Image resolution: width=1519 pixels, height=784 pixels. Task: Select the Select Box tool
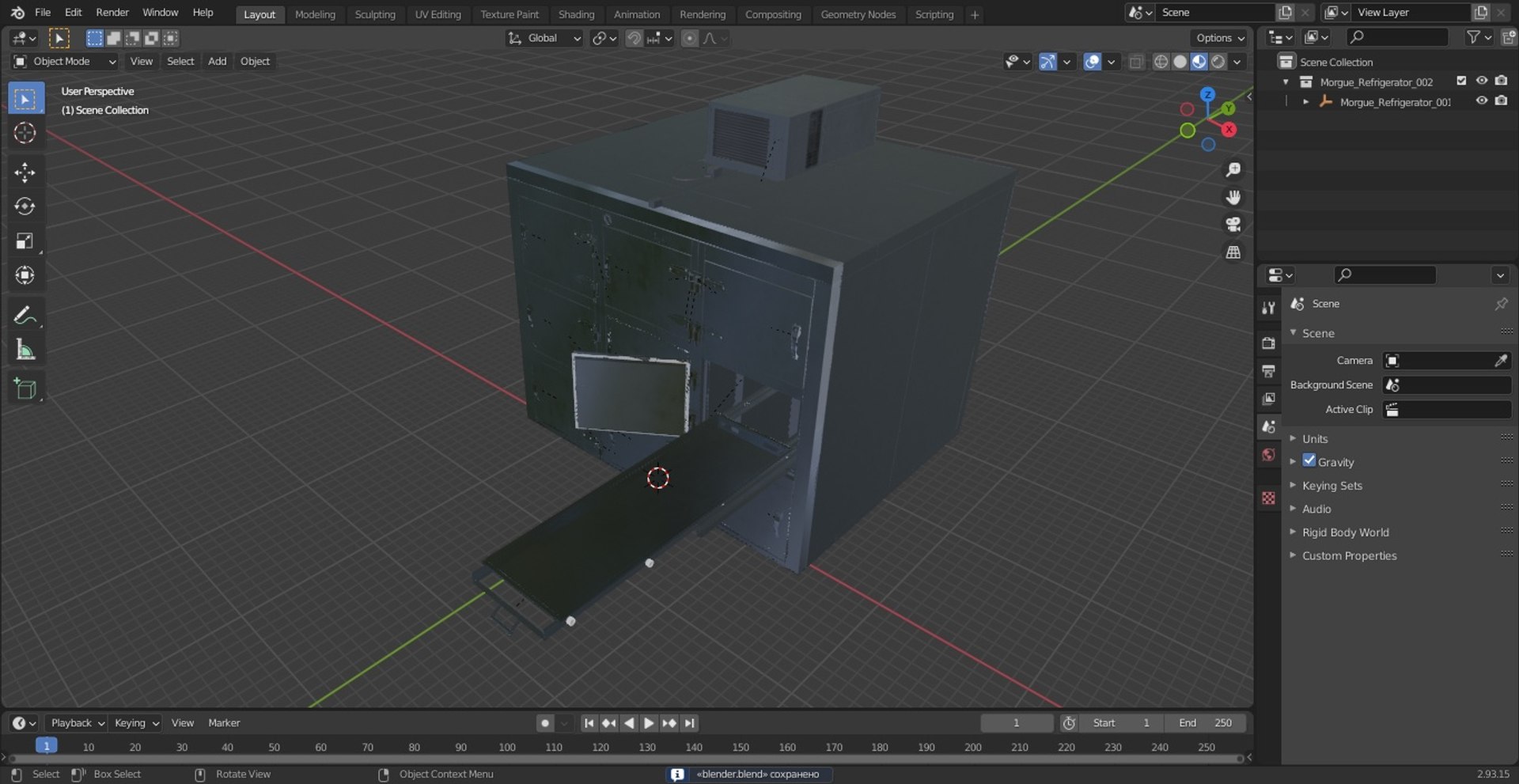(26, 99)
